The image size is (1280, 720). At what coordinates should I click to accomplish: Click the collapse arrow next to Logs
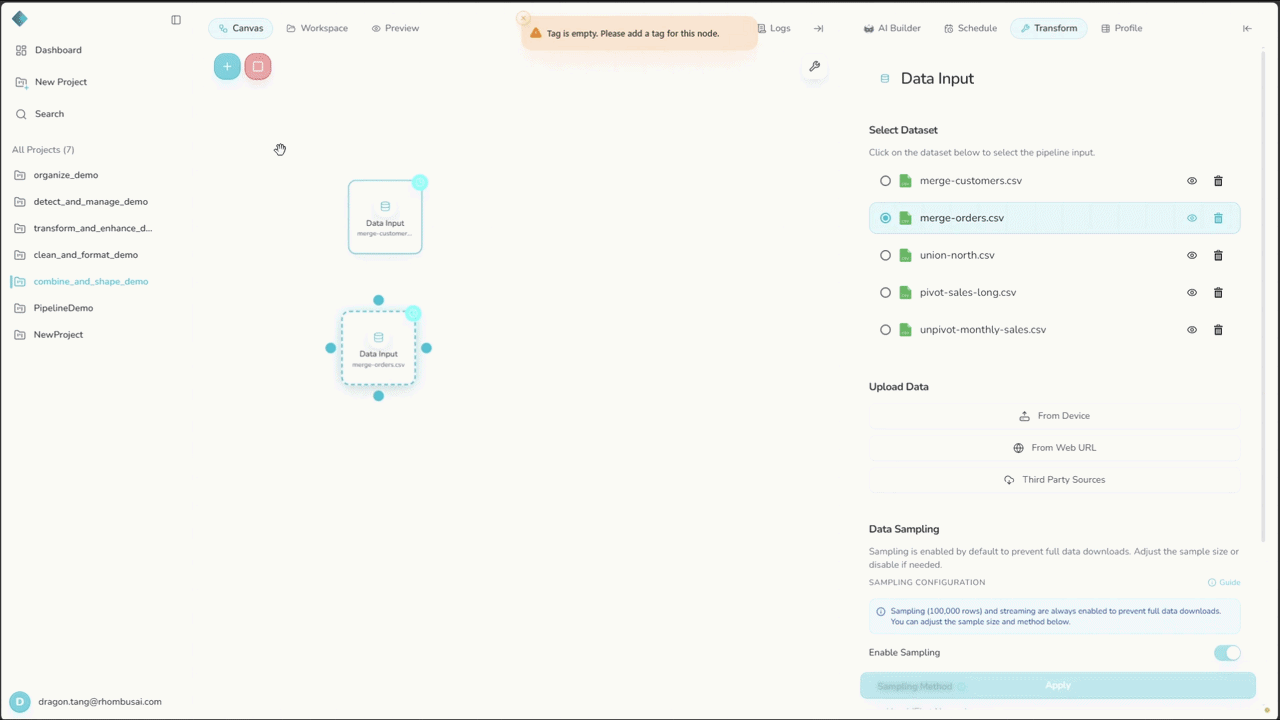818,28
